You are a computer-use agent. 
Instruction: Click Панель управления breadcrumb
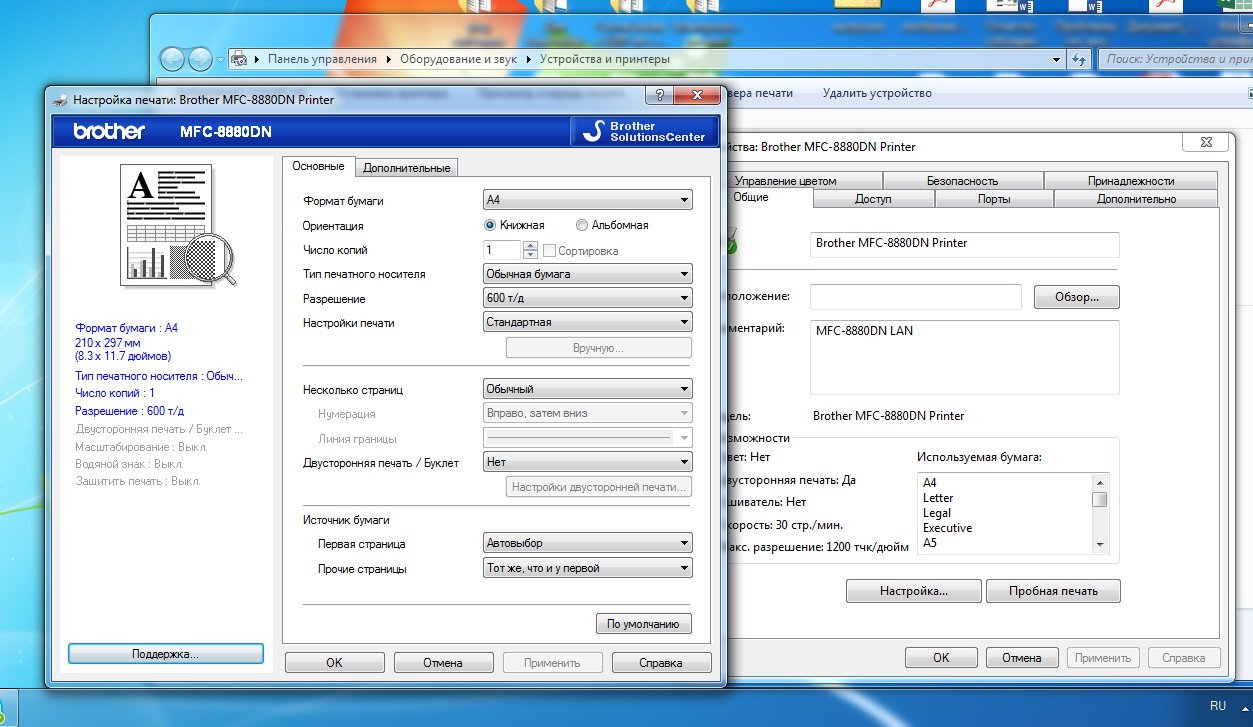(x=322, y=59)
